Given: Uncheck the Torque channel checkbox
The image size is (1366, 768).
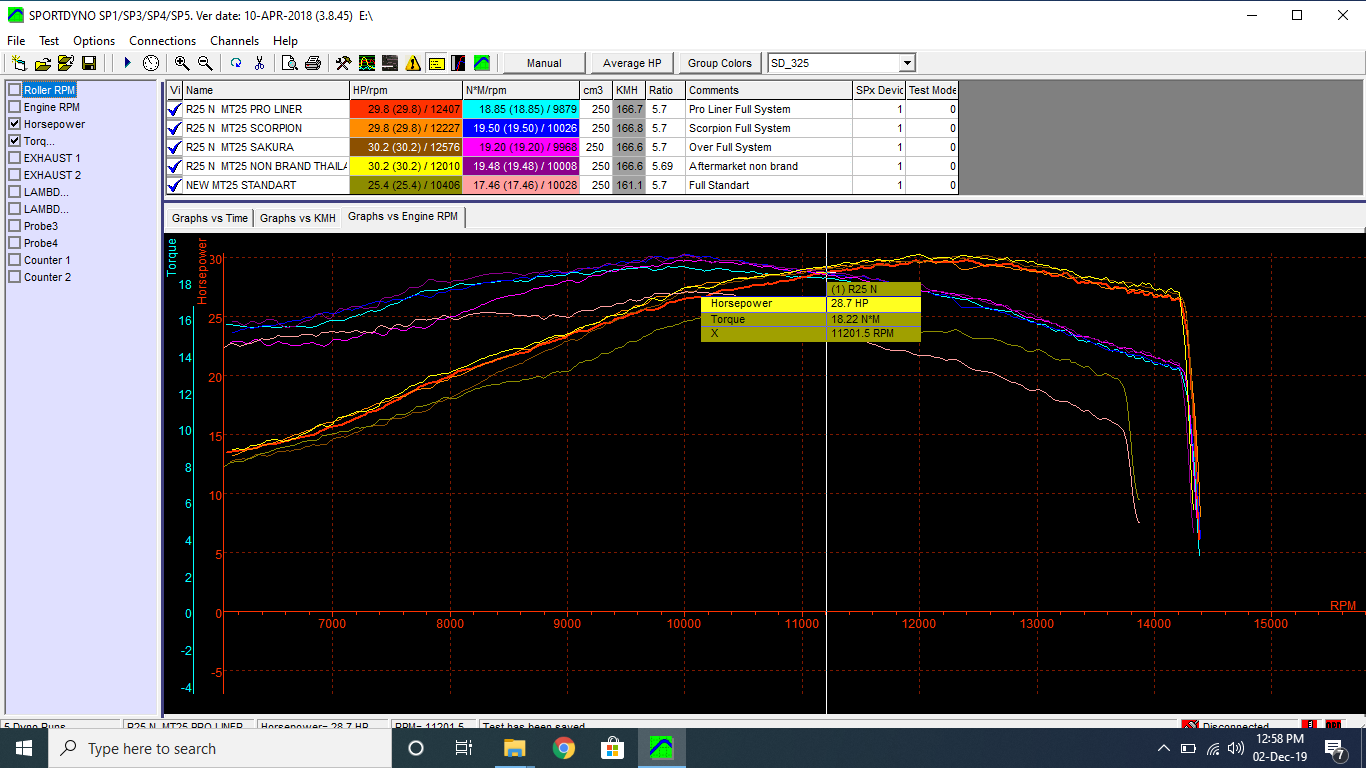Looking at the screenshot, I should (14, 141).
